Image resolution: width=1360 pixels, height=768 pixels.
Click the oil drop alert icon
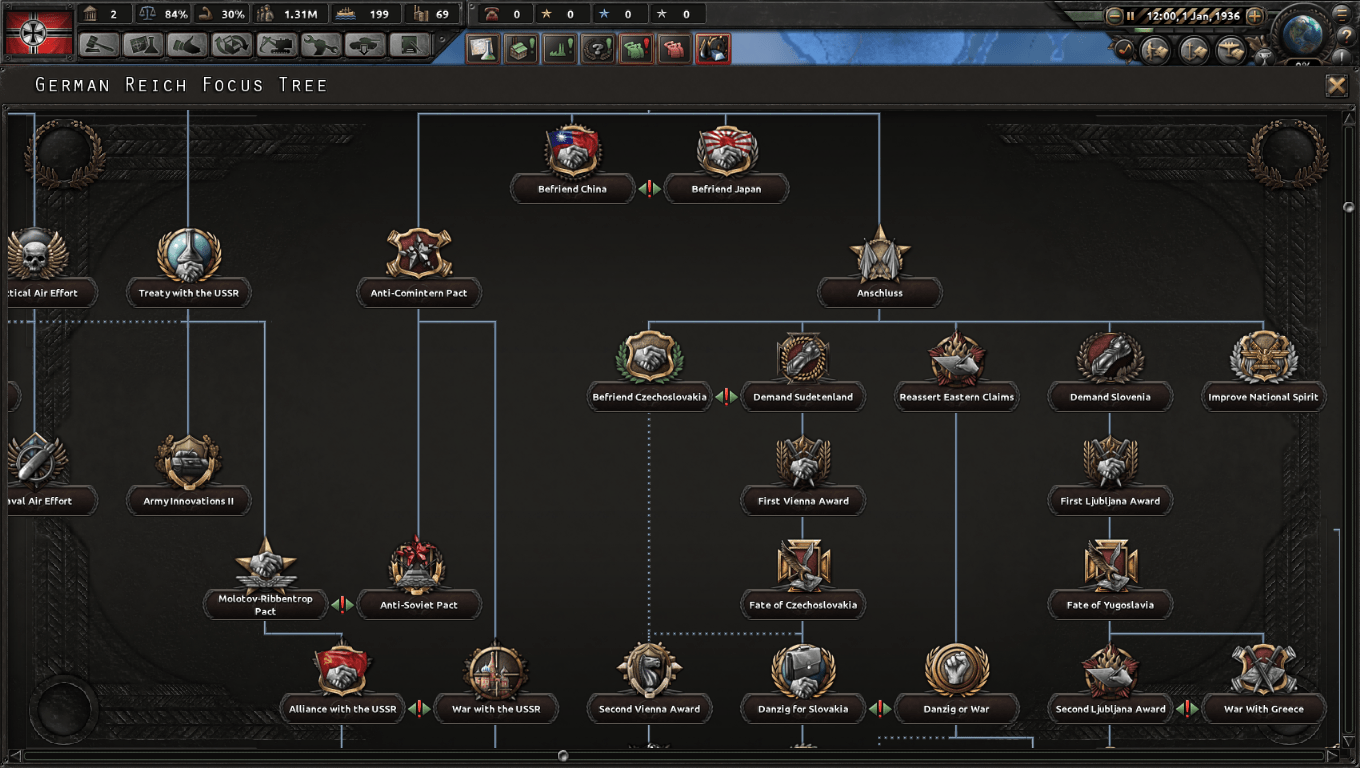tap(713, 48)
